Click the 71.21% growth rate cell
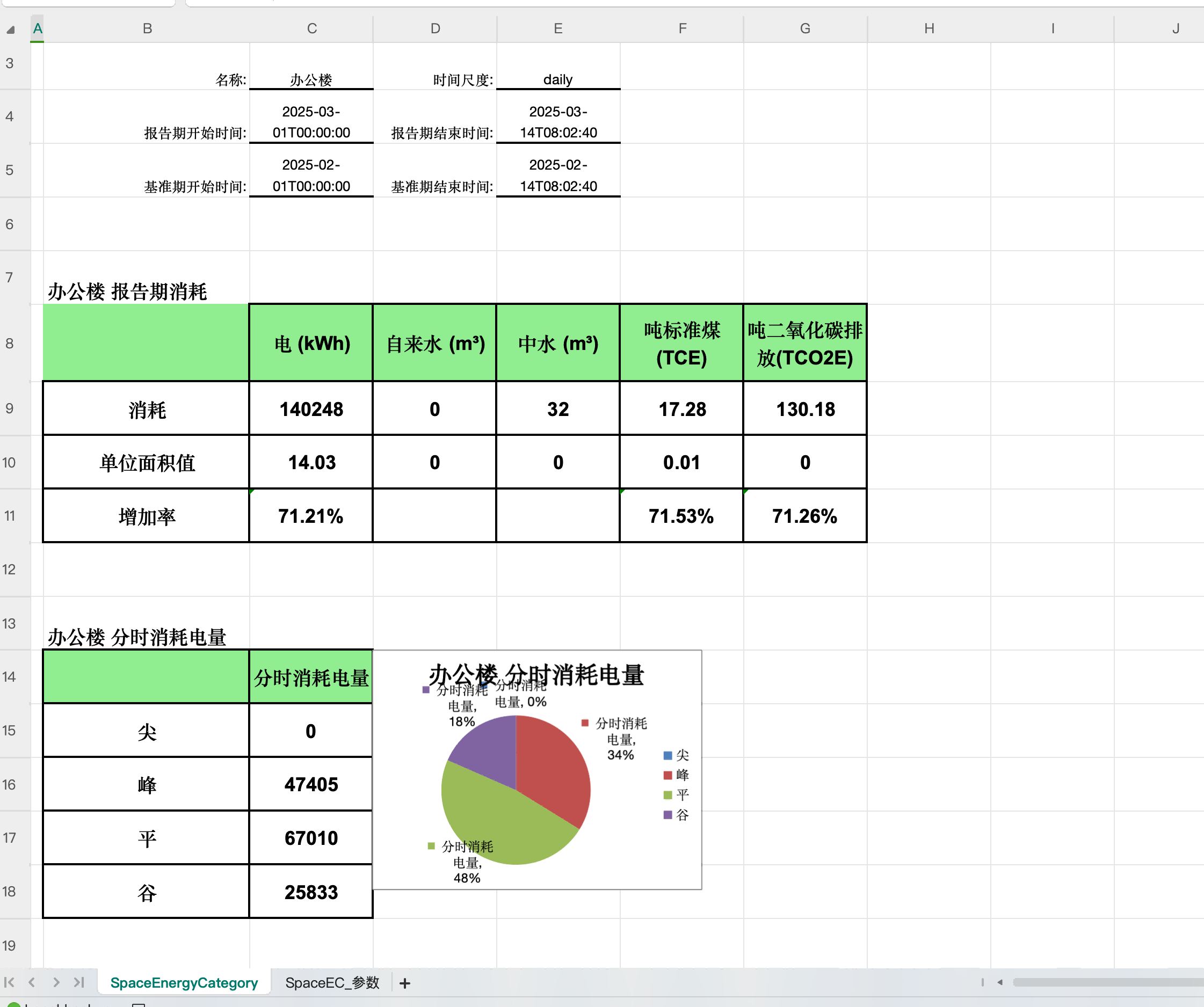Screen dimensions: 1204x1007 coord(311,515)
